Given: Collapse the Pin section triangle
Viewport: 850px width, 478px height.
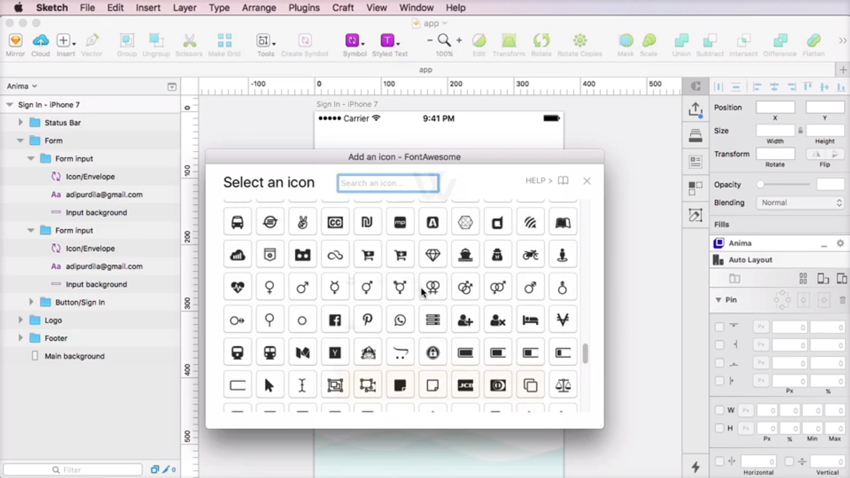Looking at the screenshot, I should click(718, 300).
